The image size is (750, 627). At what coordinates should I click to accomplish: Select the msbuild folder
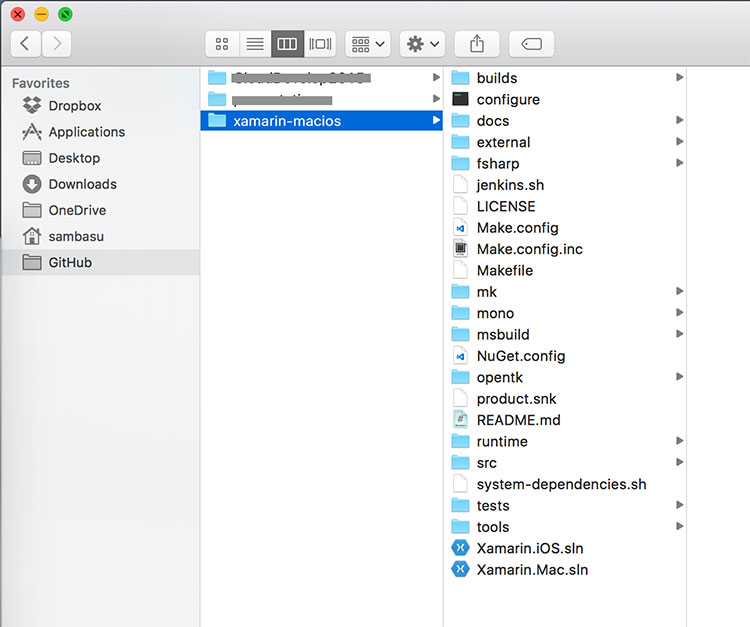[x=565, y=334]
